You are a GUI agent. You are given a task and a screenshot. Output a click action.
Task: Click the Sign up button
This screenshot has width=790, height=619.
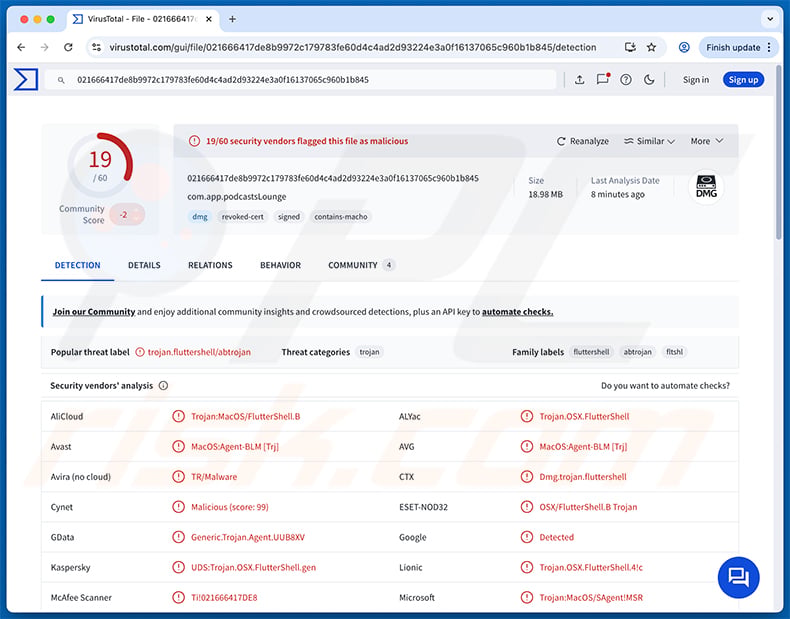click(743, 80)
